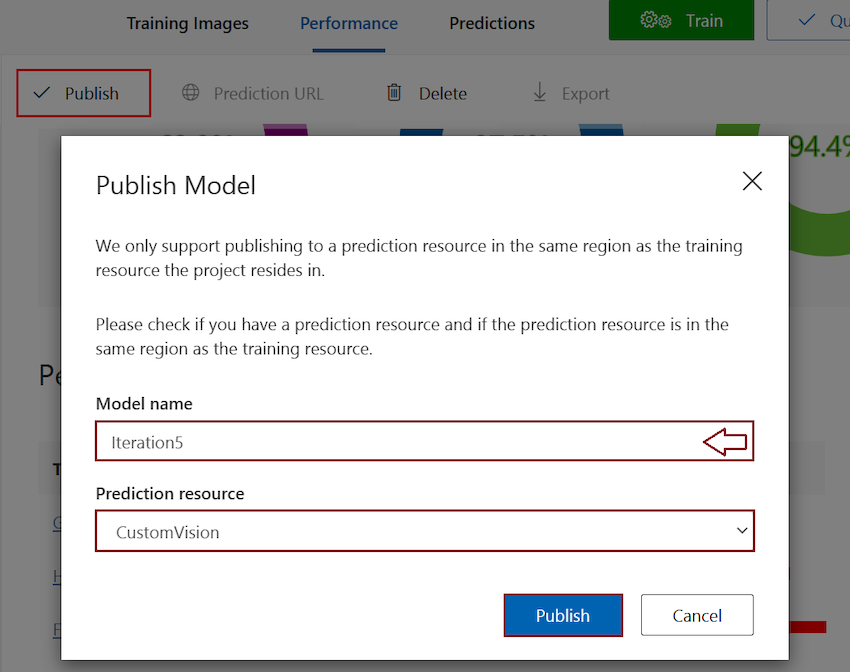Switch to the Training Images tab
The height and width of the screenshot is (672, 850).
click(x=188, y=23)
